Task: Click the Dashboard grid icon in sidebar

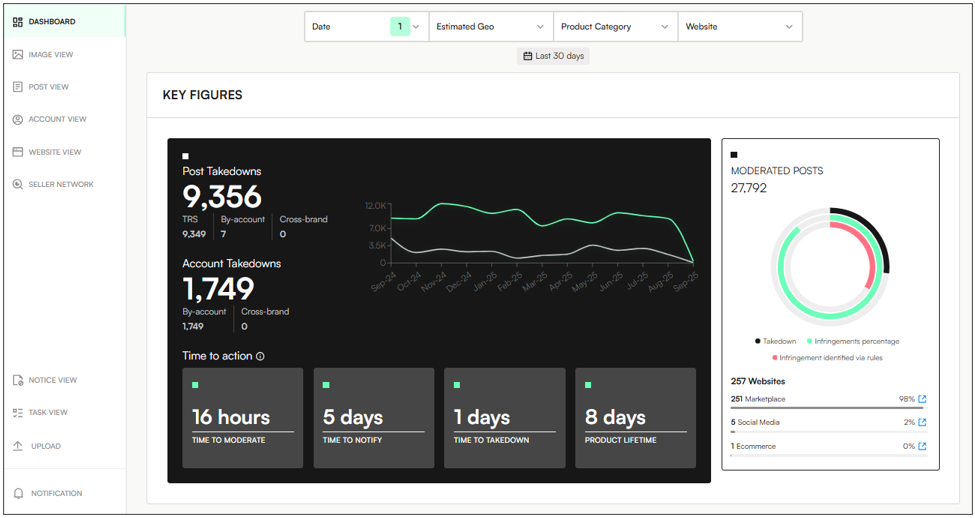Action: tap(18, 22)
